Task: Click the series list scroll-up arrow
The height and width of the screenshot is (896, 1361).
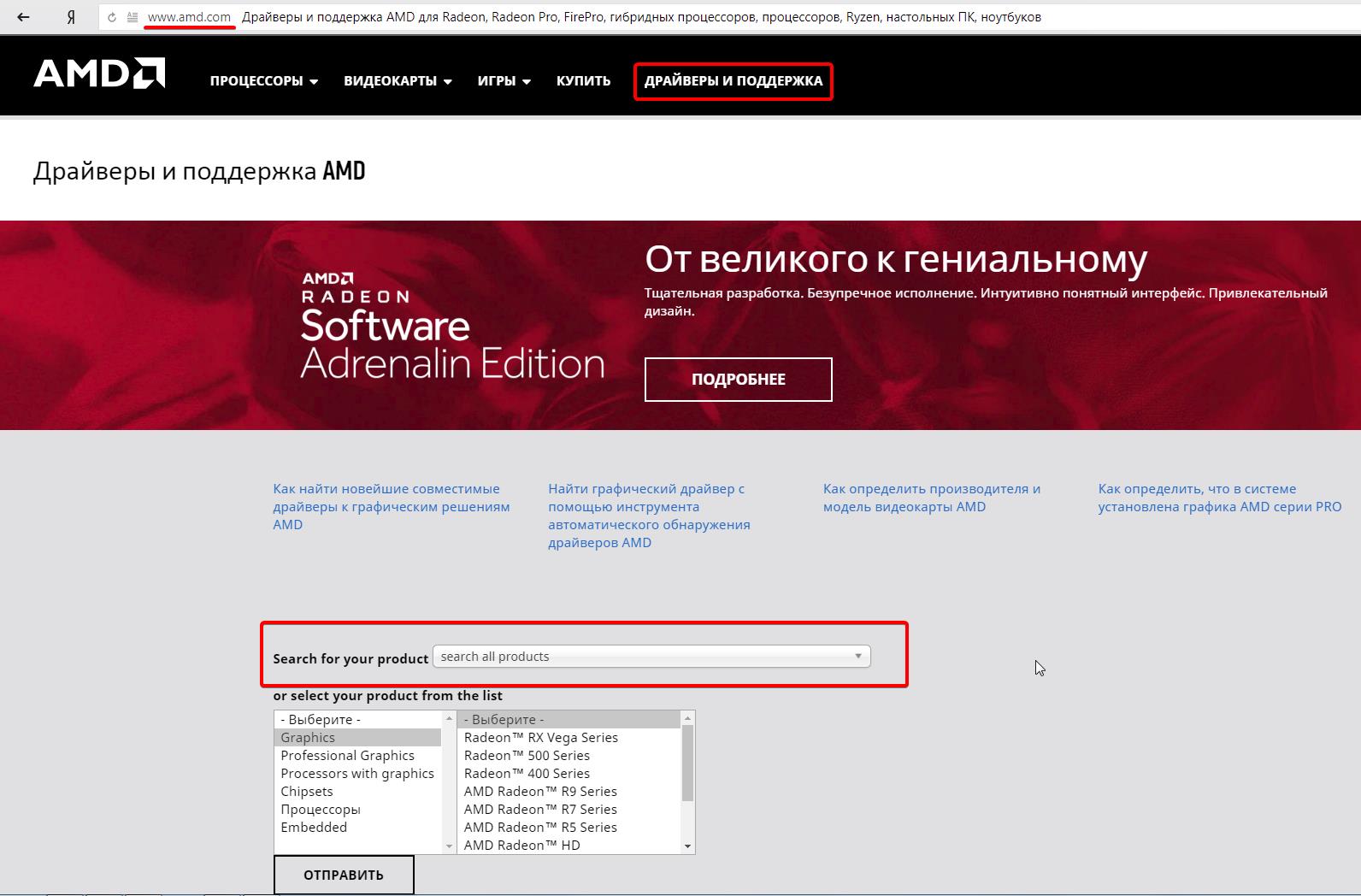Action: (x=687, y=718)
